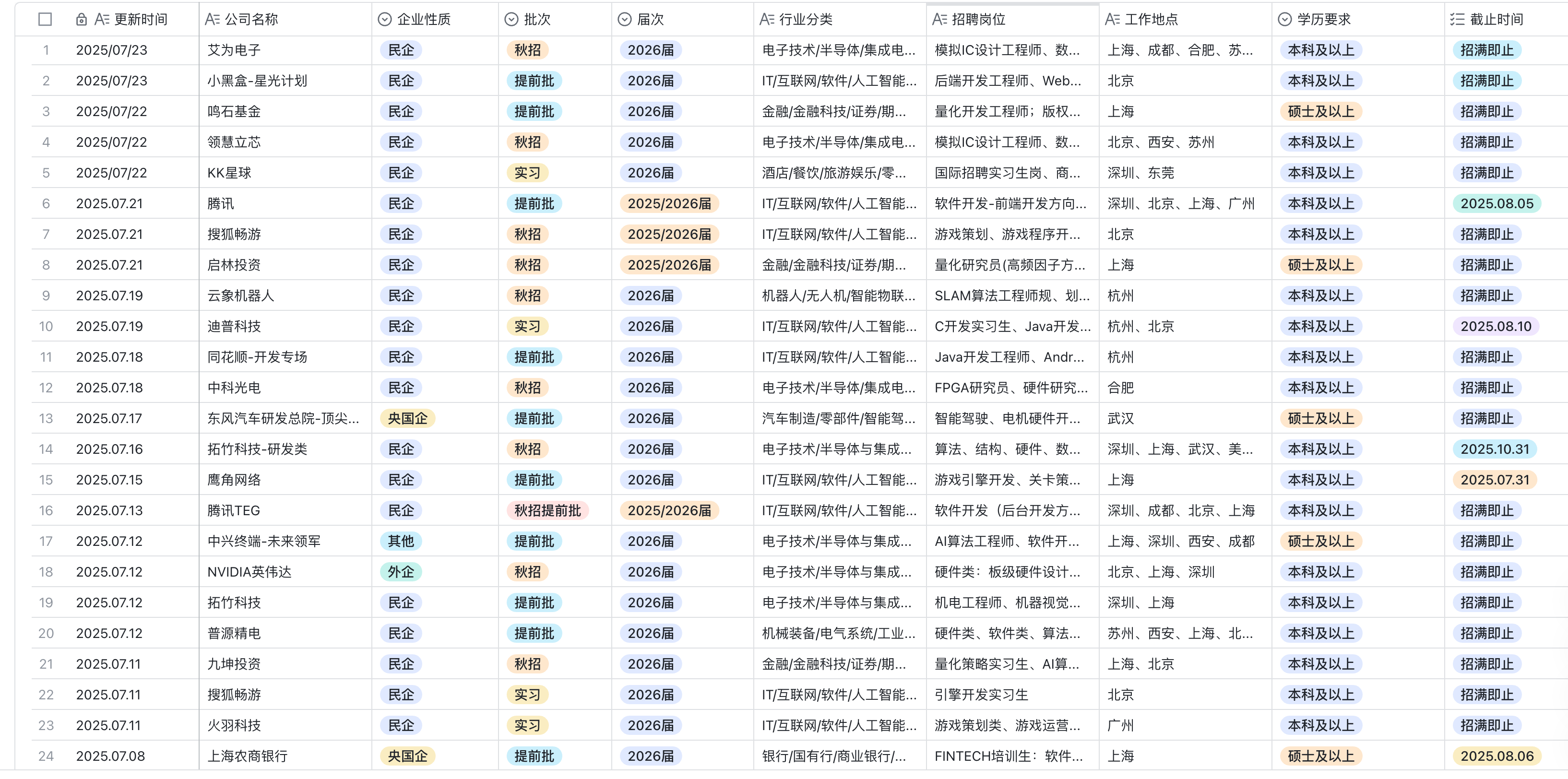Screen dimensions: 1568x779
Task: Select the 2025.10.31 deadline tag for 拓竹科技-研发类
Action: (x=1494, y=449)
